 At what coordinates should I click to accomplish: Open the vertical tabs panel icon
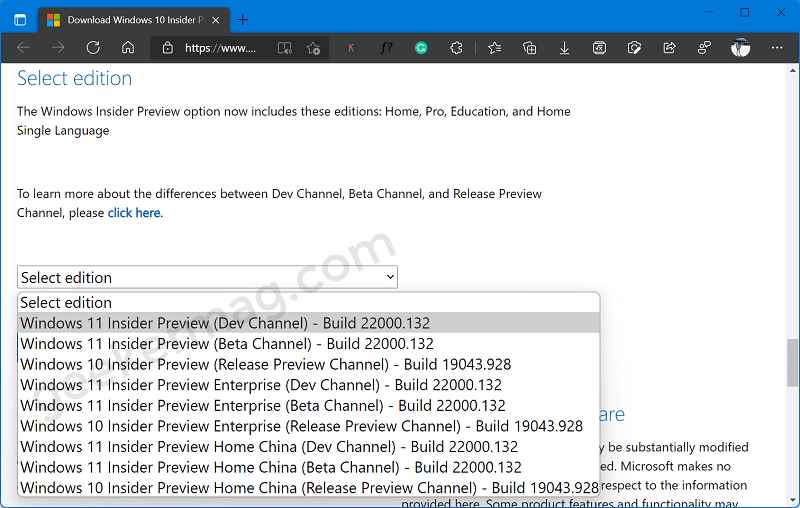[20, 20]
